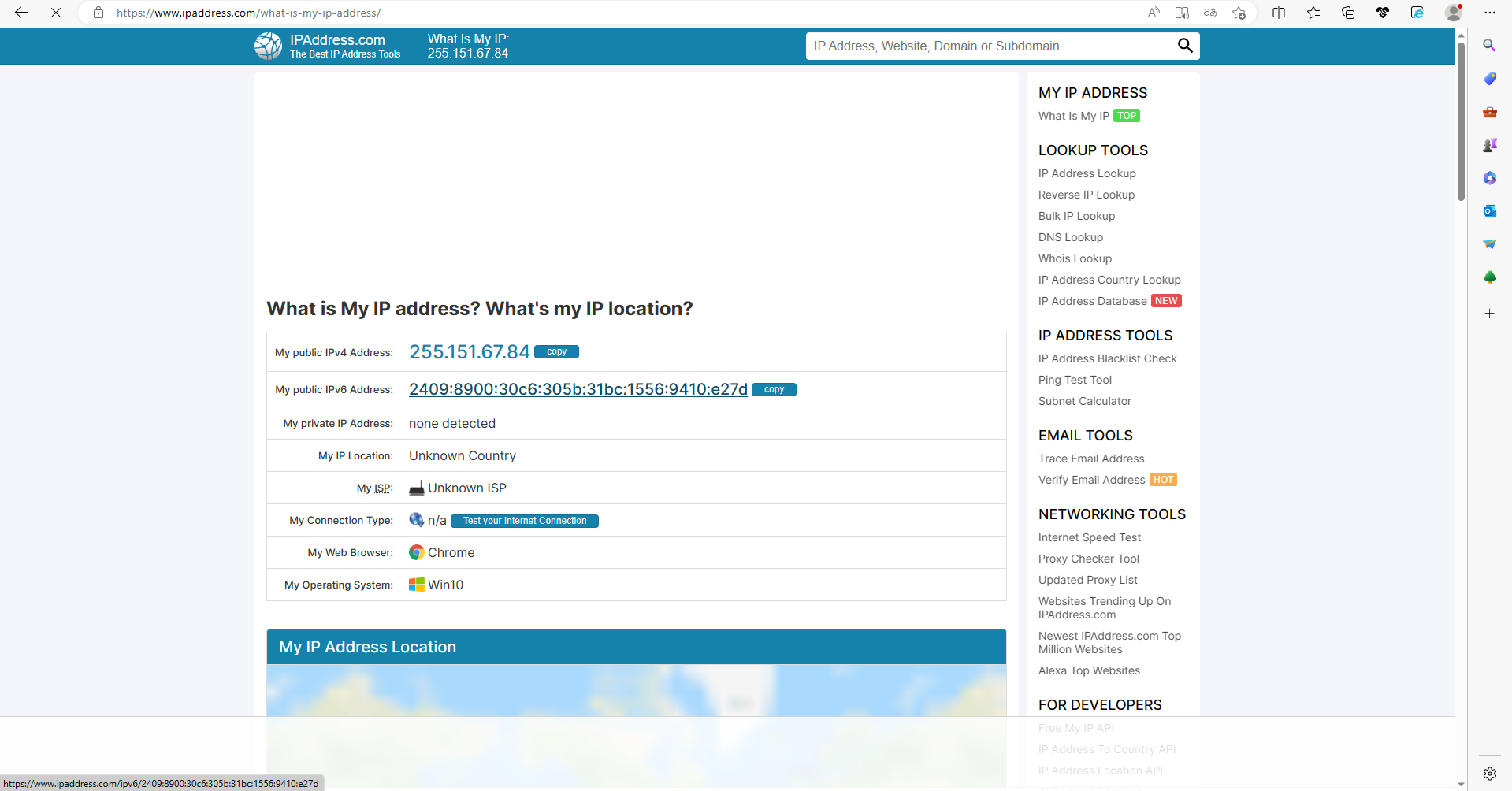Image resolution: width=1512 pixels, height=791 pixels.
Task: Open Read Aloud in address bar
Action: click(1154, 13)
